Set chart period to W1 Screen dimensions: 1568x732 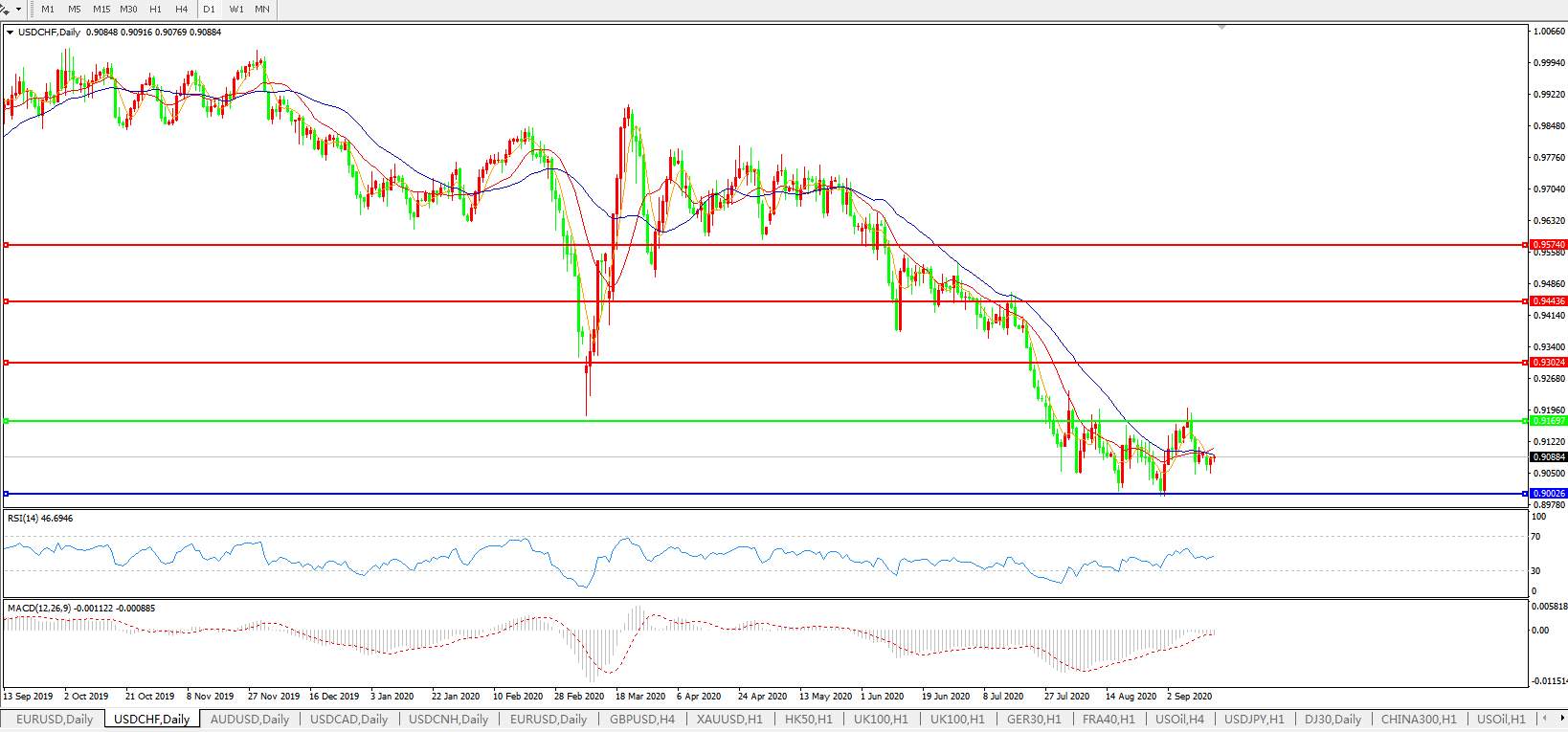[236, 9]
